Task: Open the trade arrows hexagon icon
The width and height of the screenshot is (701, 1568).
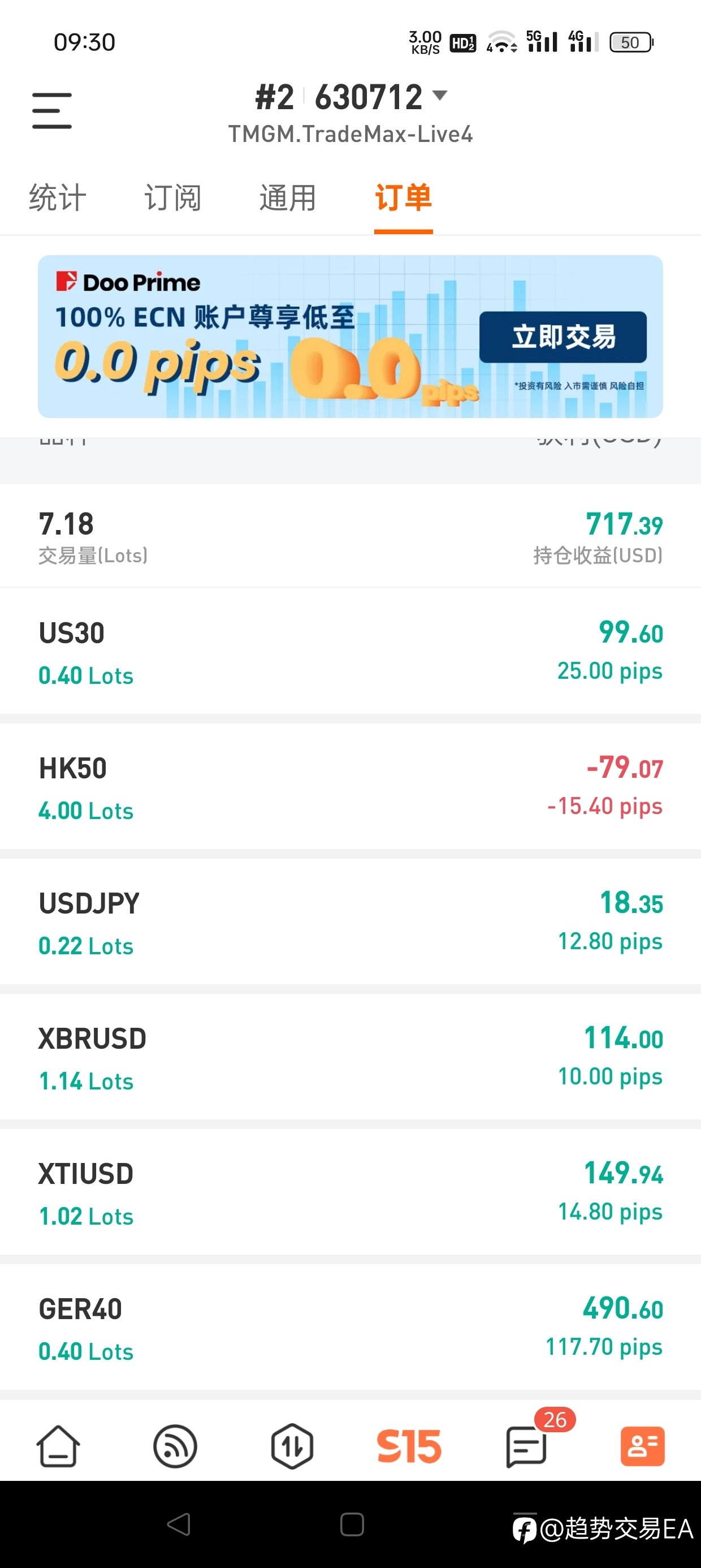Action: 292,1446
